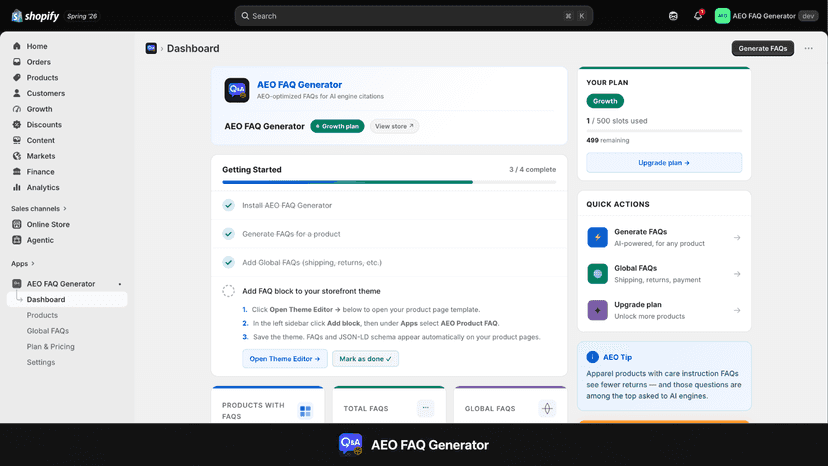Click the Spring '26 edition badge
This screenshot has width=828, height=466.
pos(82,16)
